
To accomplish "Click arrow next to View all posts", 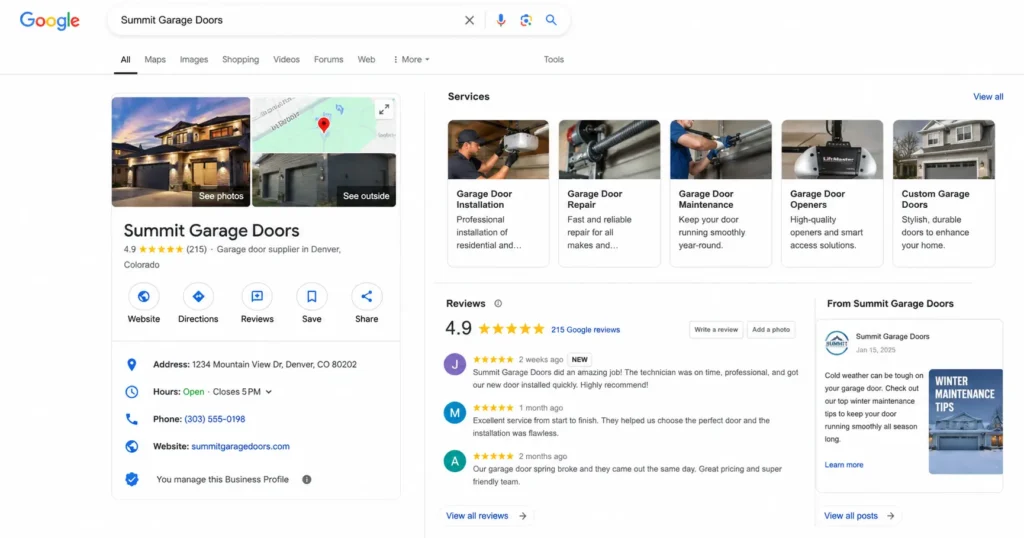I will [890, 516].
